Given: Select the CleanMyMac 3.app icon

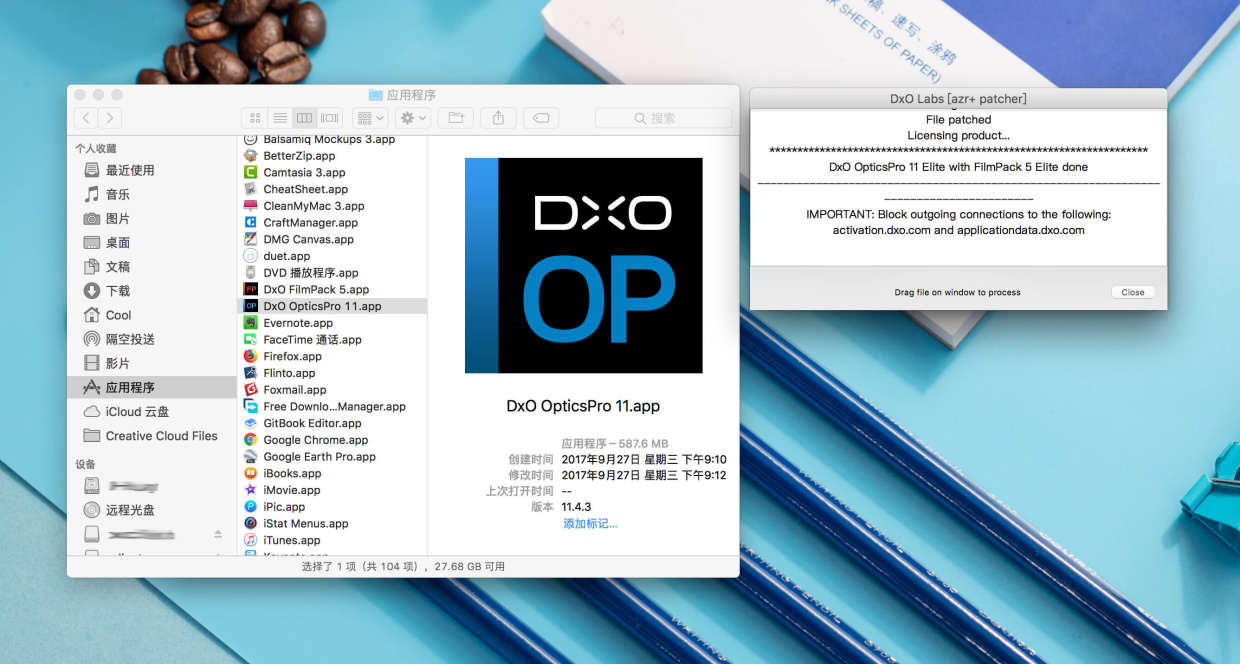Looking at the screenshot, I should click(x=251, y=206).
